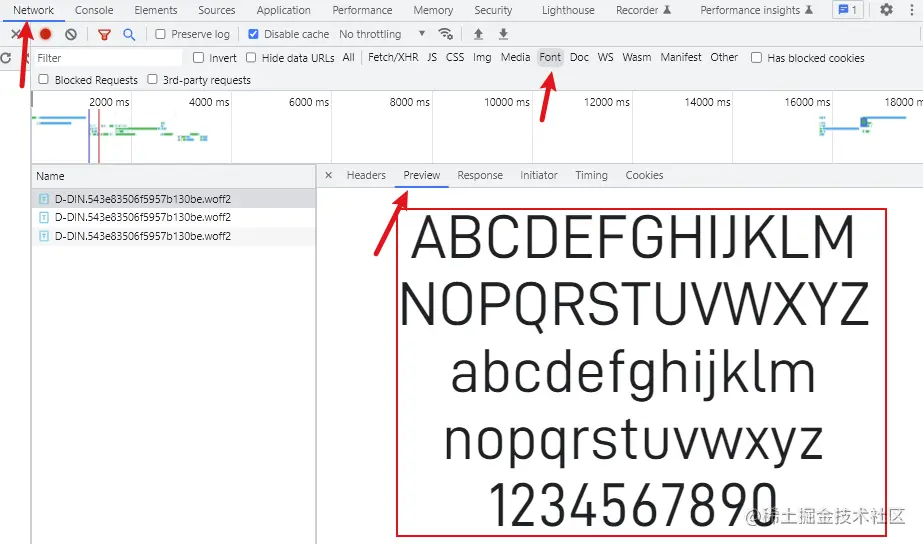Open network conditions wifi icon

446,34
